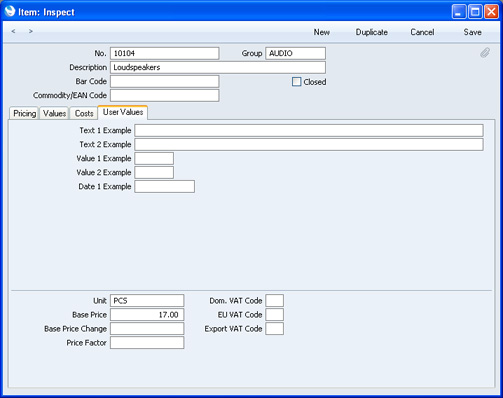503x398 pixels.
Task: Click the Group field showing AUDIO
Action: [x=295, y=53]
